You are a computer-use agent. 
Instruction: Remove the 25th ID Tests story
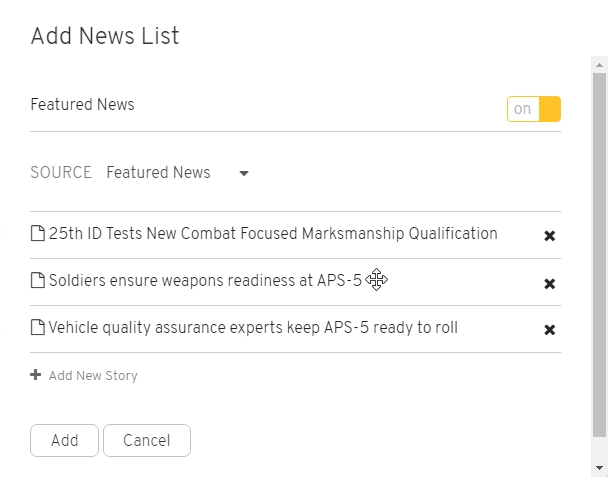click(549, 236)
